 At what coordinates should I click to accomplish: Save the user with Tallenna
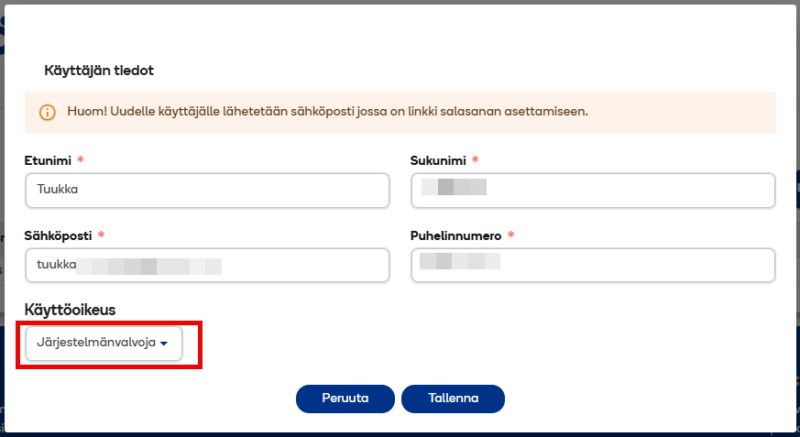coord(453,398)
